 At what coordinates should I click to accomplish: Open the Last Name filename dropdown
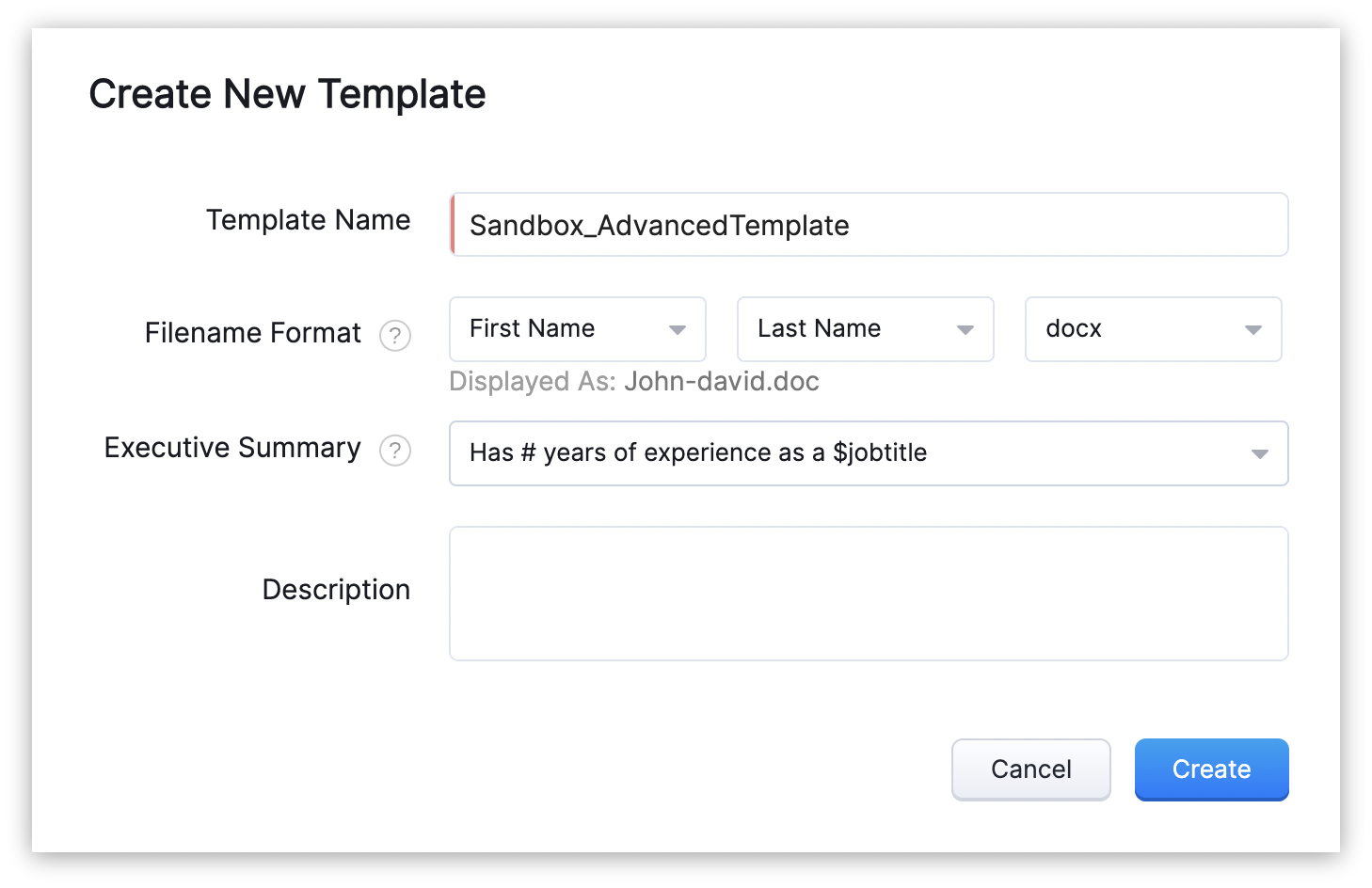(866, 329)
